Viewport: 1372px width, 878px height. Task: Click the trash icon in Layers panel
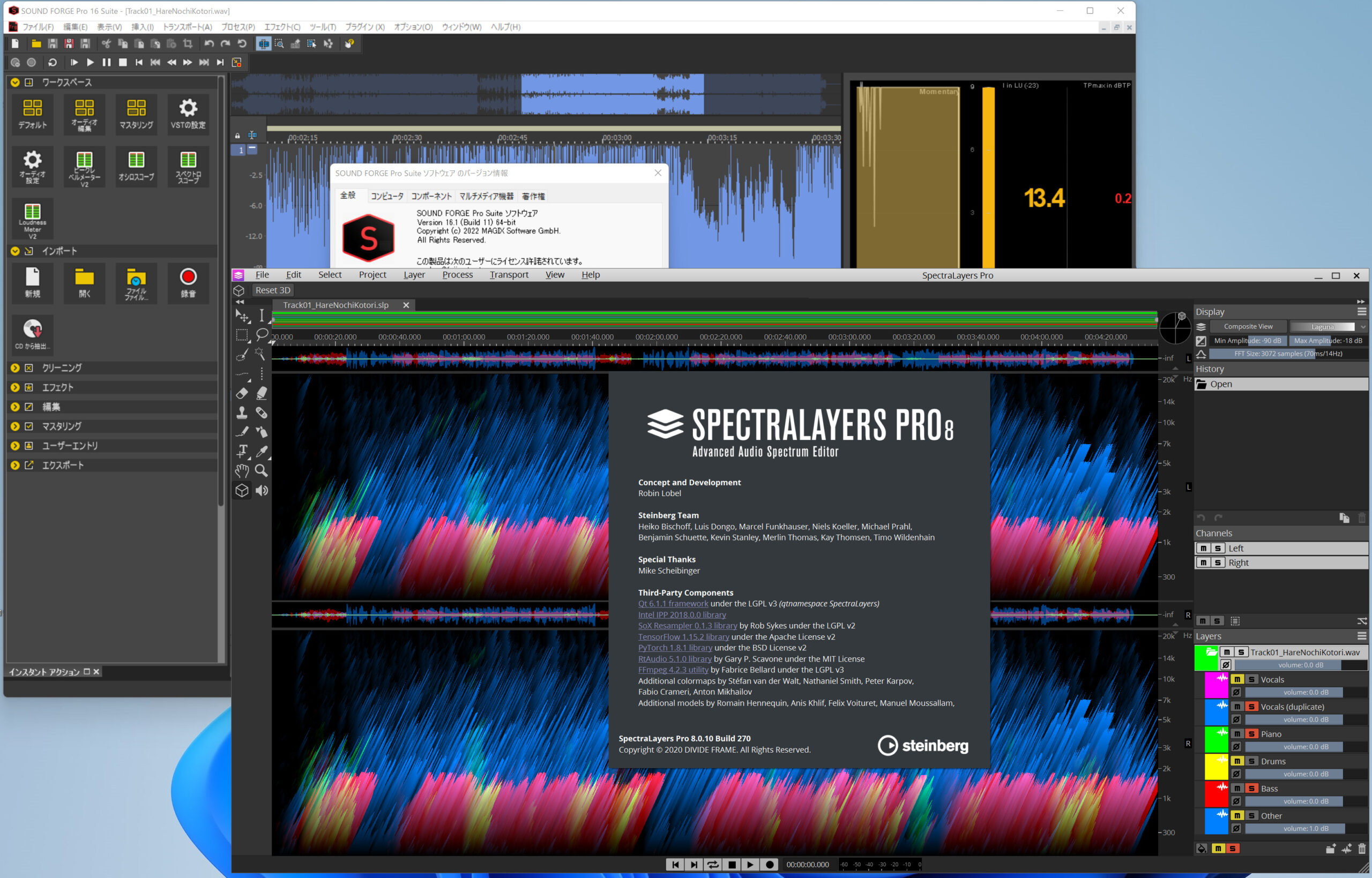[1362, 849]
